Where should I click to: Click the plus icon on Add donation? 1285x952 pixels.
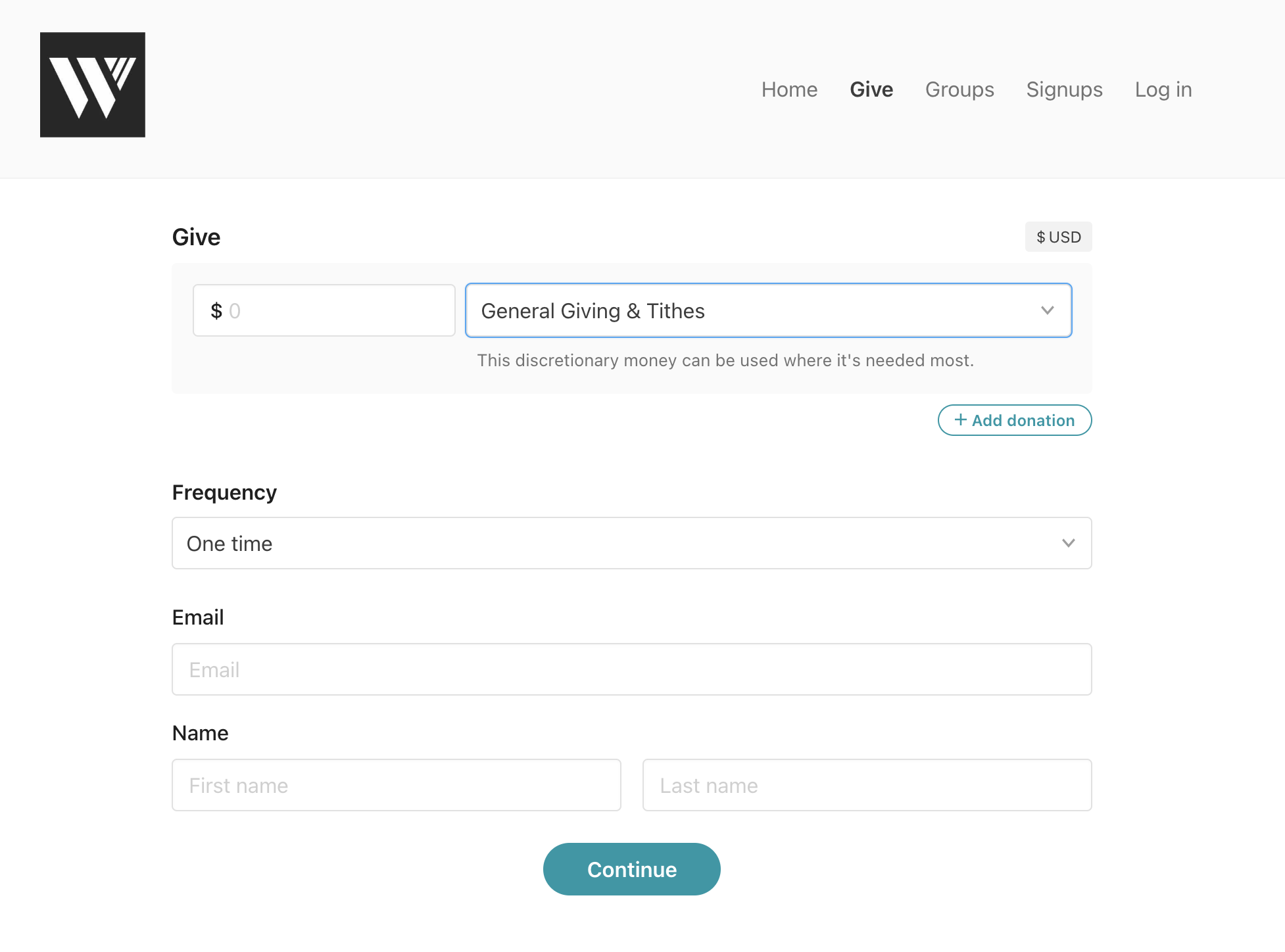960,419
